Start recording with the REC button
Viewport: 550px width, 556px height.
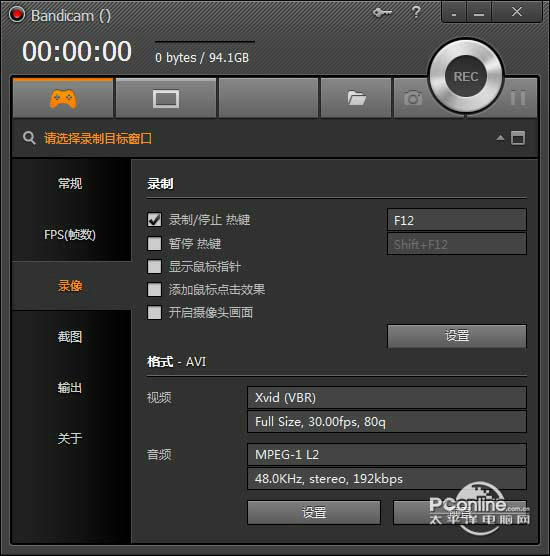(466, 77)
